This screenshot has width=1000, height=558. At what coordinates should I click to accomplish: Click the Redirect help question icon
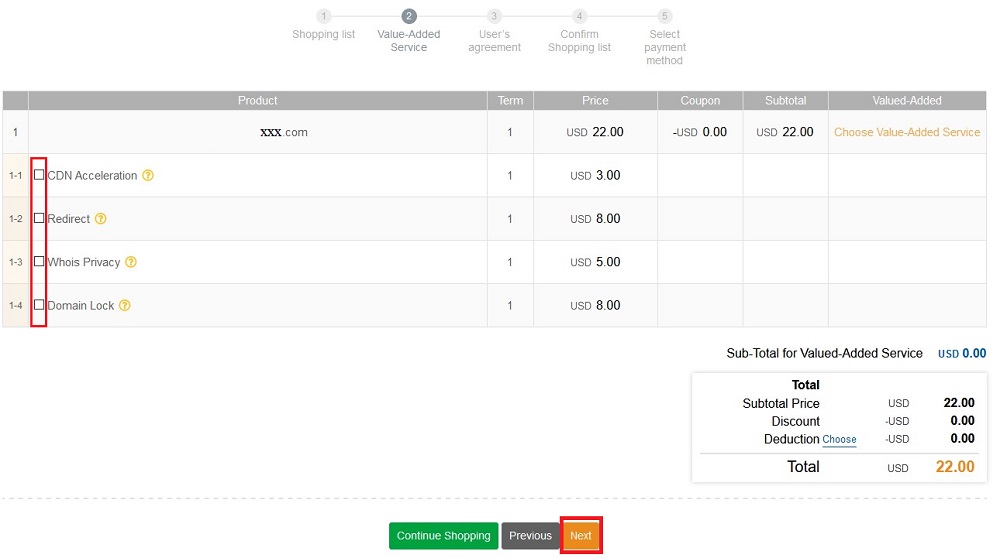(100, 219)
